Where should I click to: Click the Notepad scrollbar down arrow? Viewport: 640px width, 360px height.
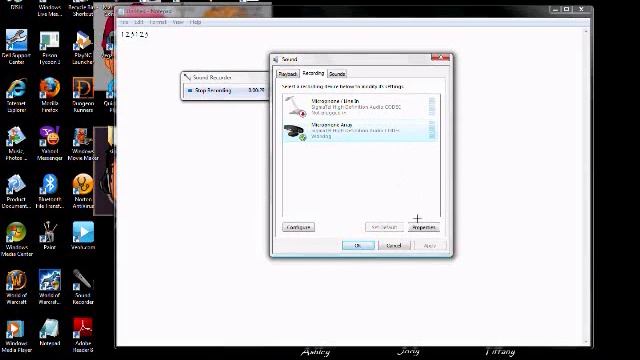click(586, 342)
